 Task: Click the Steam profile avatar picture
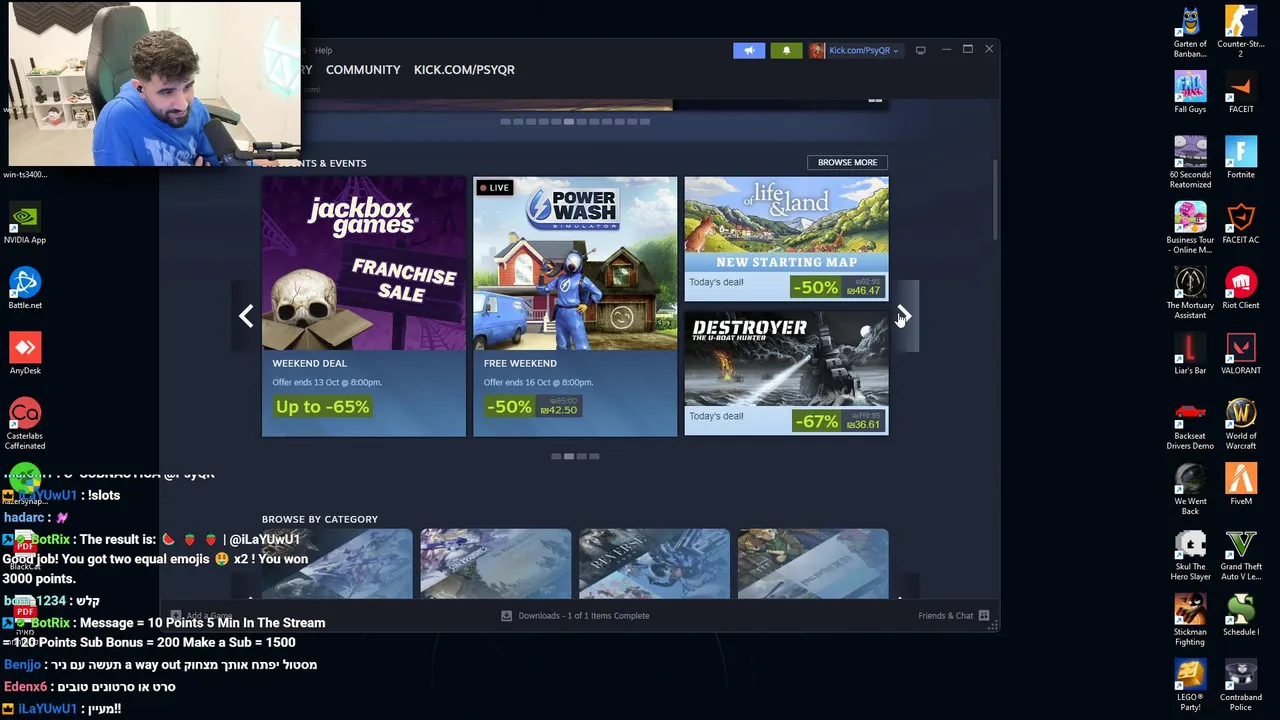pos(817,50)
